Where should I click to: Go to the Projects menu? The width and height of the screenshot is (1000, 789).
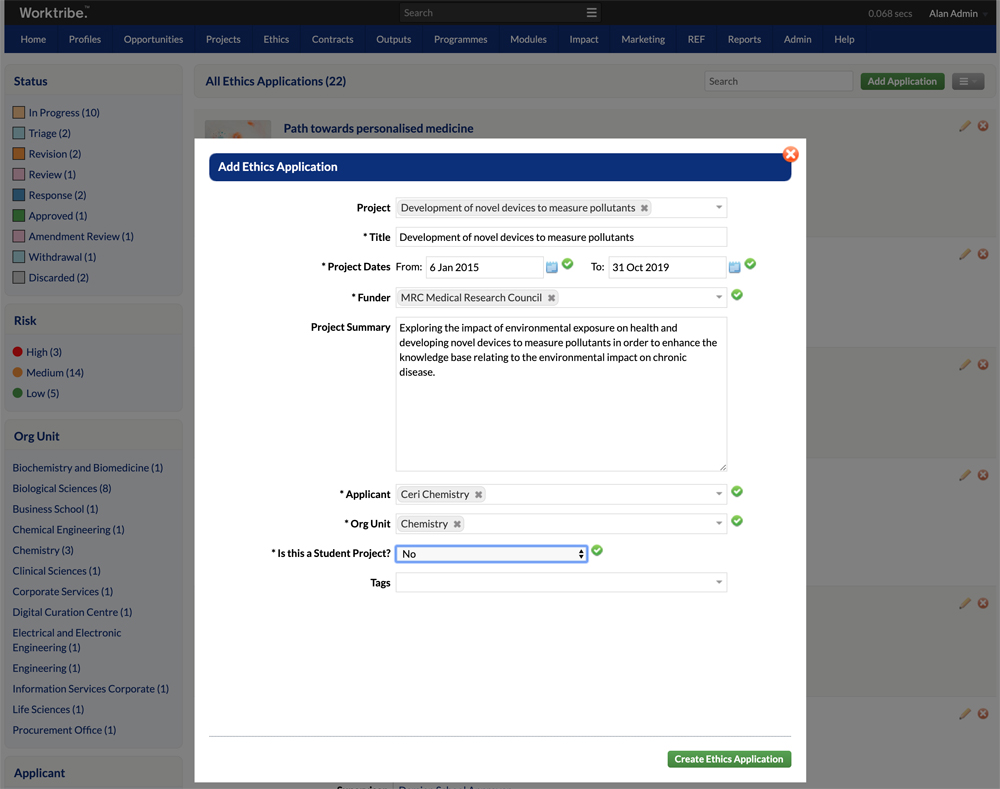pyautogui.click(x=223, y=40)
